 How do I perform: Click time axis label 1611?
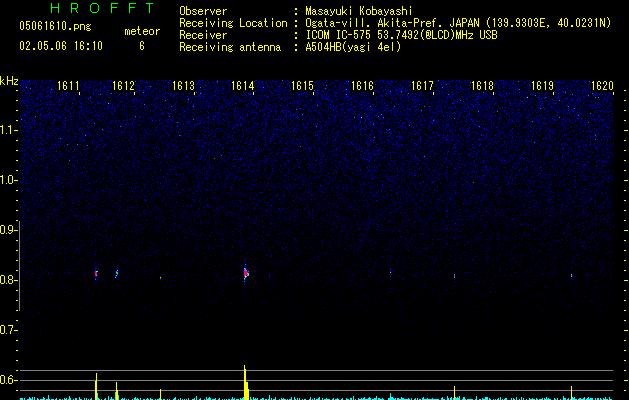coord(68,86)
